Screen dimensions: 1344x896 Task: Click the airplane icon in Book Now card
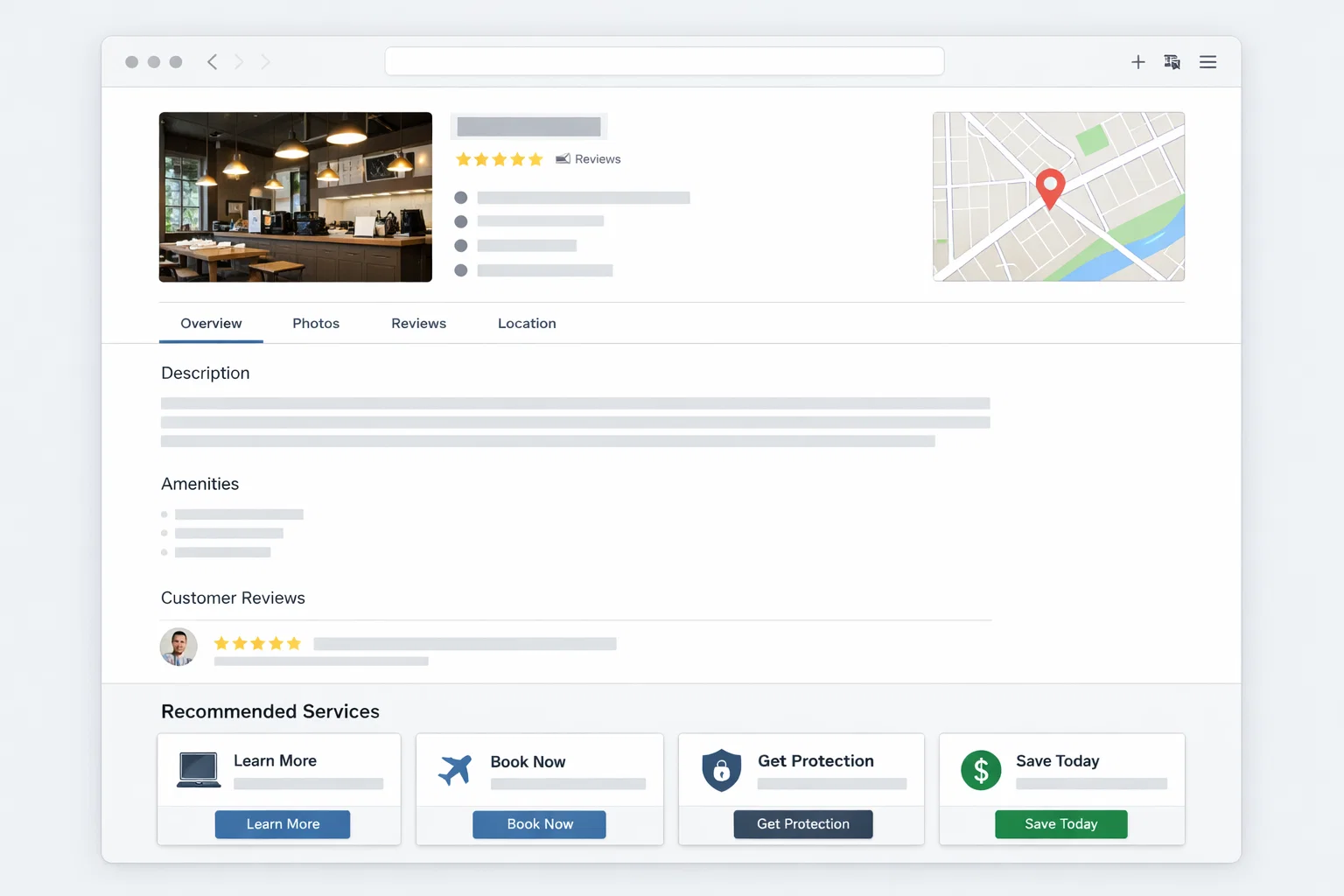455,770
